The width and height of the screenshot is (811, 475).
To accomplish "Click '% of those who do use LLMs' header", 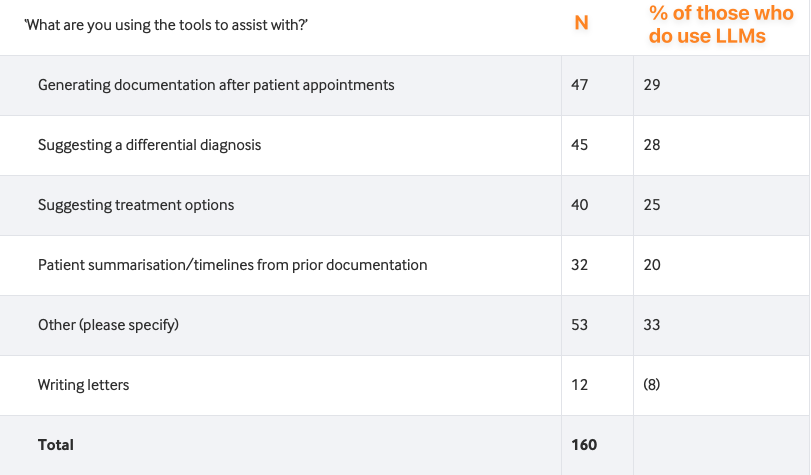I will click(x=721, y=24).
